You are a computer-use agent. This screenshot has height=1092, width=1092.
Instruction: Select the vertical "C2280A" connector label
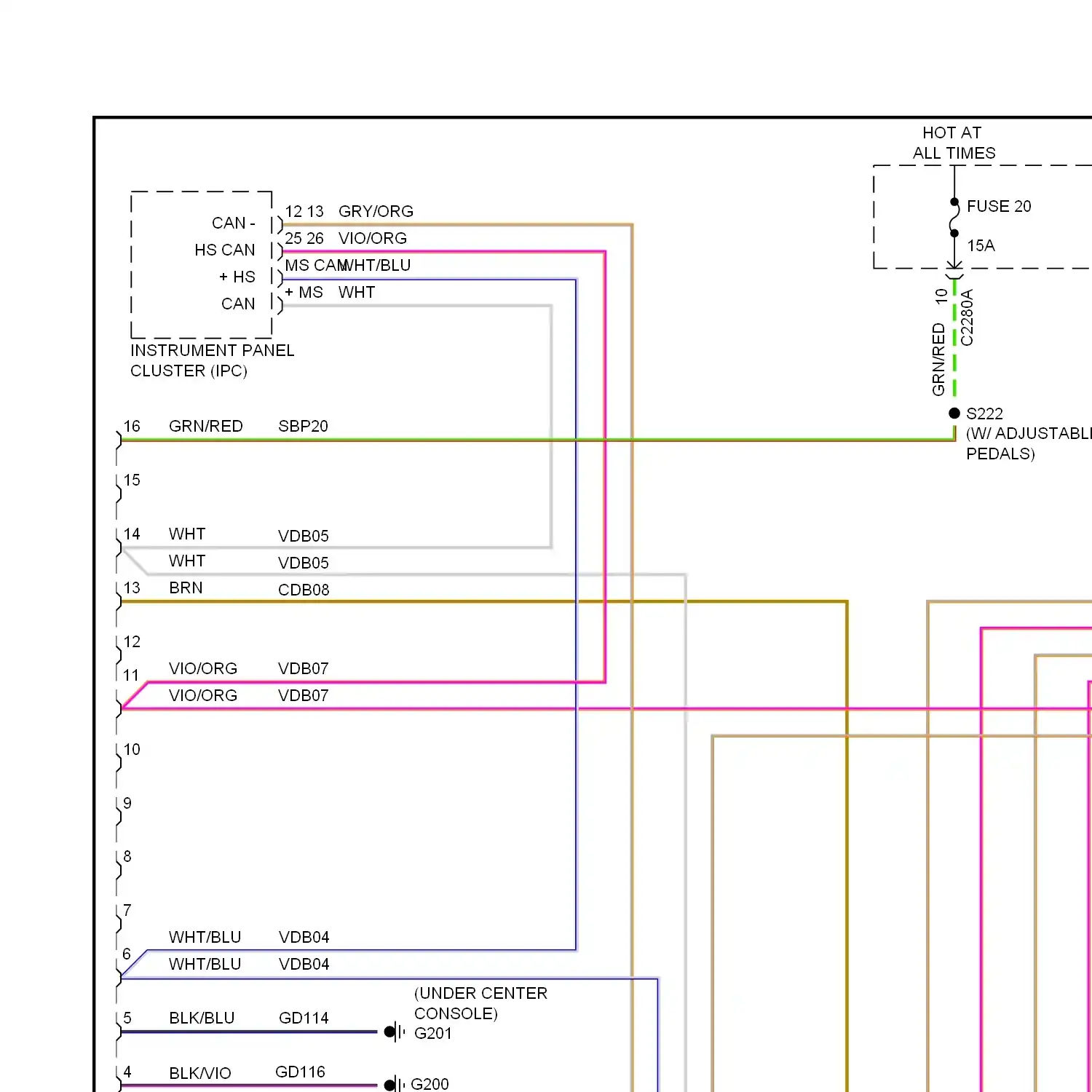coord(967,317)
